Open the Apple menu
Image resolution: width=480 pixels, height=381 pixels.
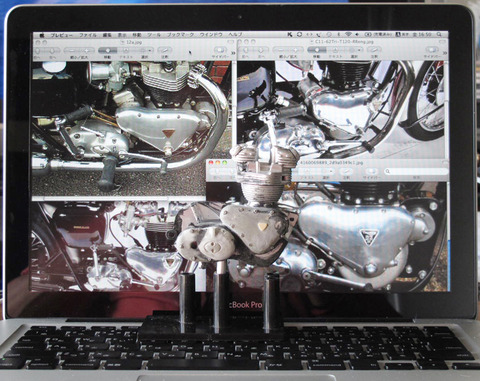pos(41,35)
